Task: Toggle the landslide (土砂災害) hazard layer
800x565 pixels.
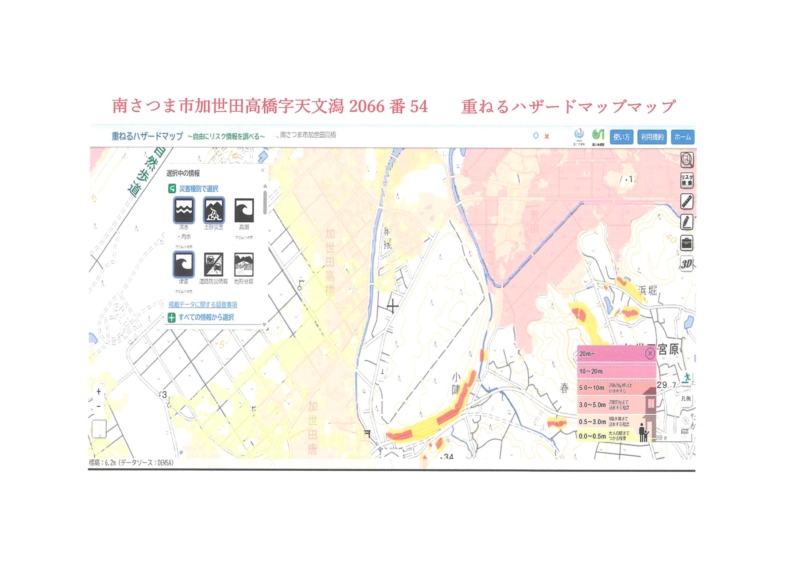Action: 214,210
